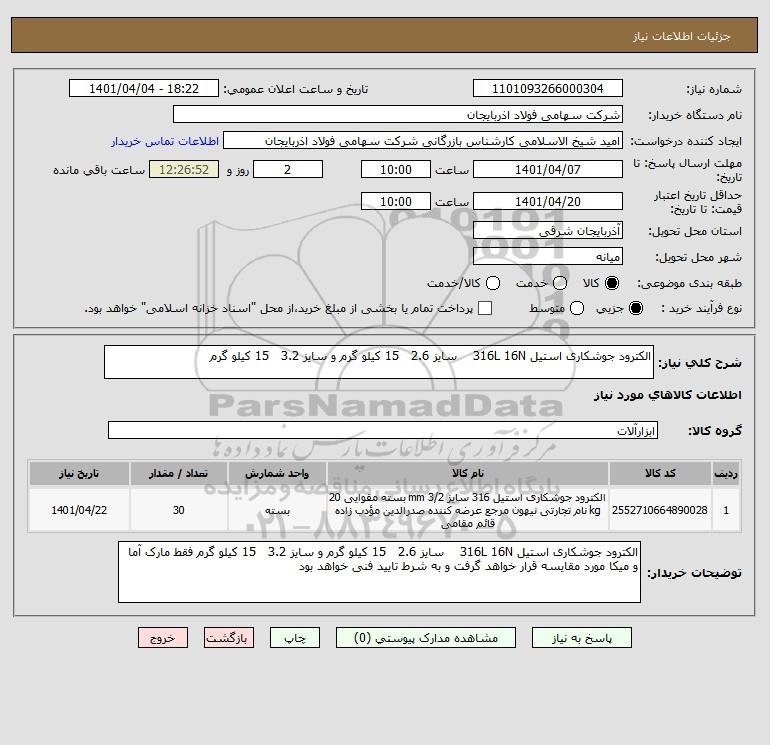
Task: Click the تعداد / مقدار column header
Action: pyautogui.click(x=179, y=473)
